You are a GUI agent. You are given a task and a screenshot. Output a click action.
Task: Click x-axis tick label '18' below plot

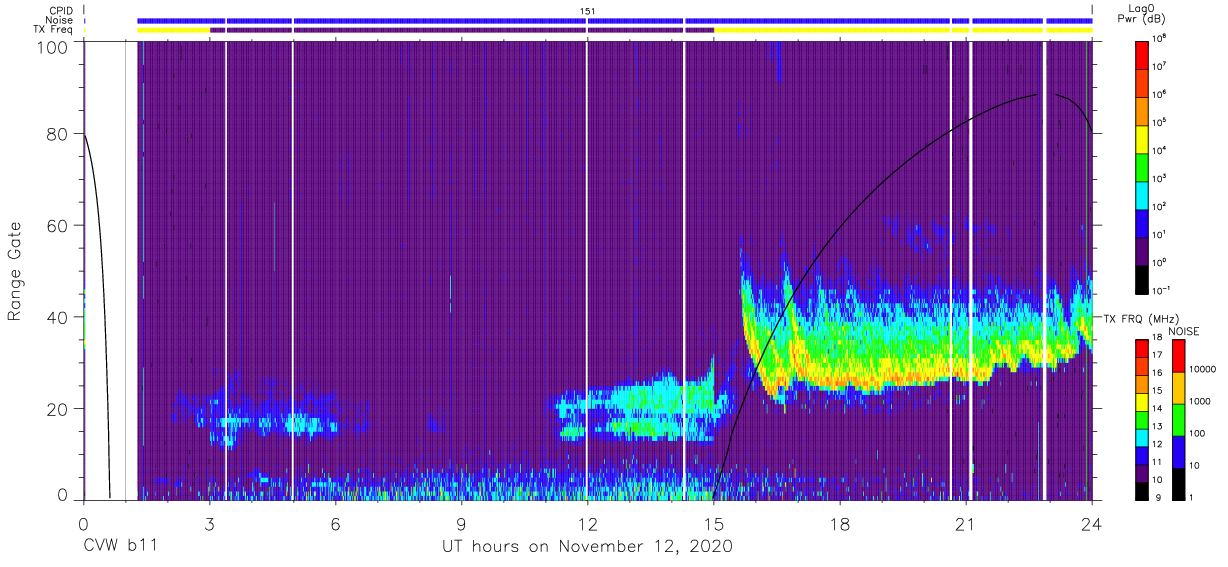point(840,523)
